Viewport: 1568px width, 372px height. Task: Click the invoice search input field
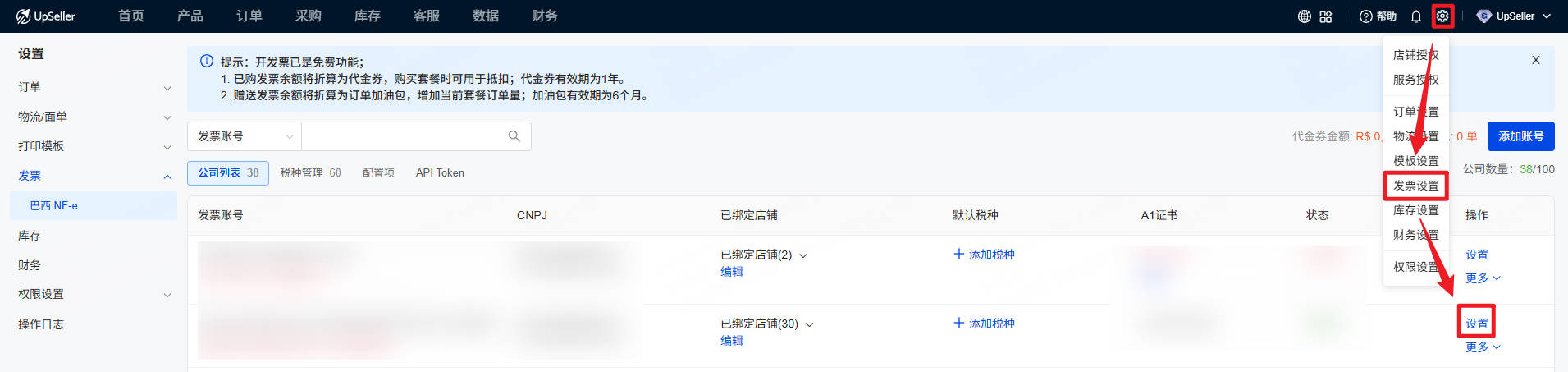(402, 136)
